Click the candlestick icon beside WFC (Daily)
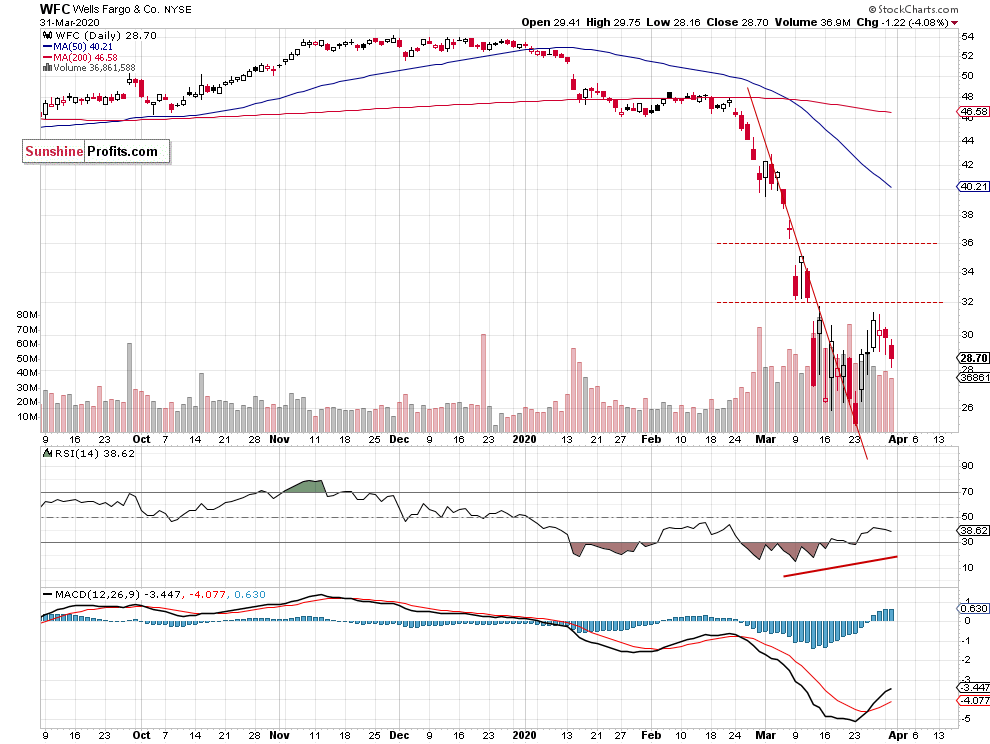This screenshot has height=744, width=990. point(47,35)
